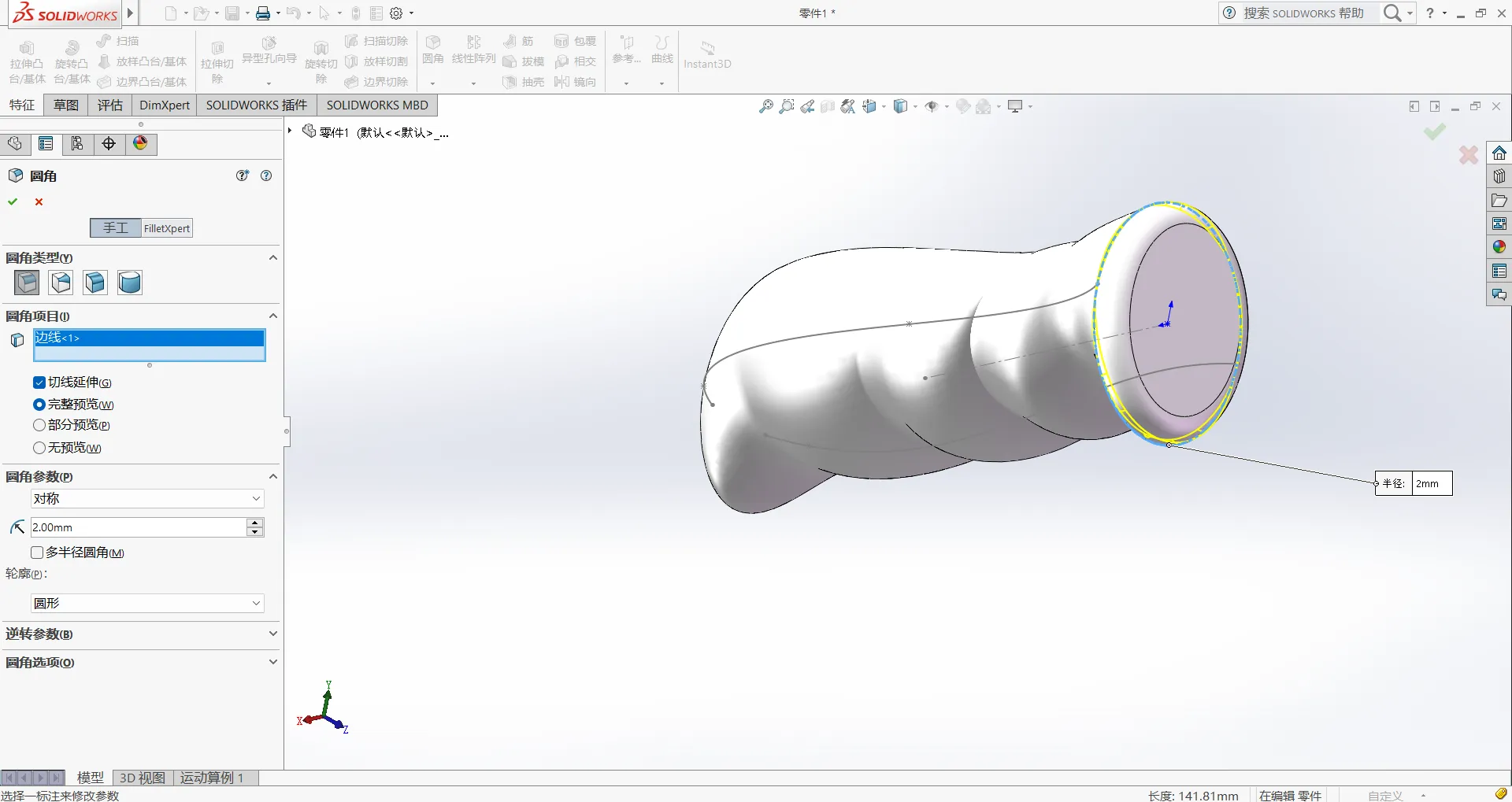
Task: Click the 2.00mm radius input field
Action: [138, 527]
